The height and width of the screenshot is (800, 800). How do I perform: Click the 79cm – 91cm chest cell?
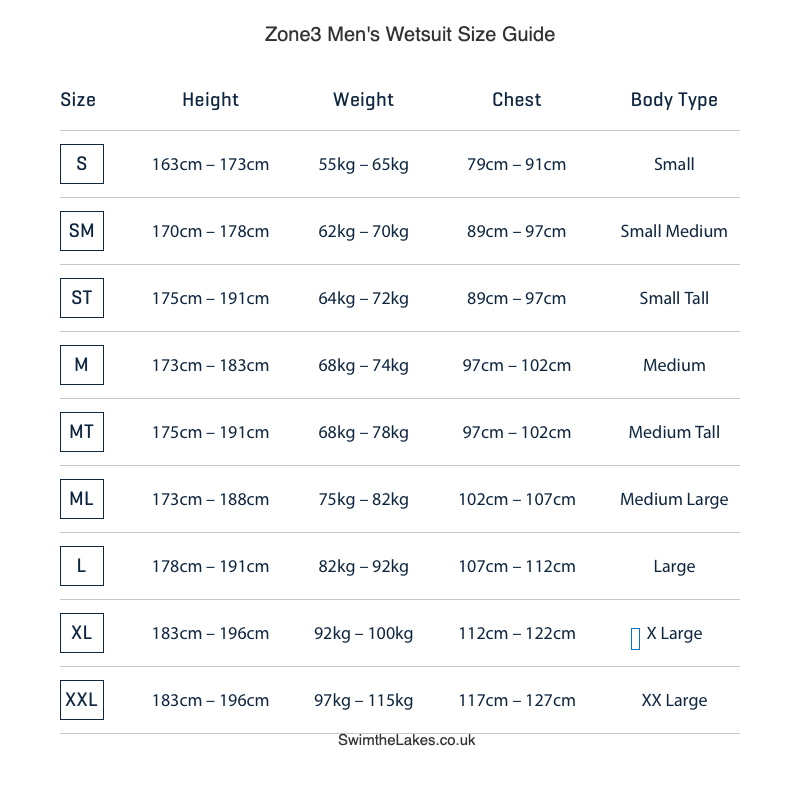(x=516, y=164)
